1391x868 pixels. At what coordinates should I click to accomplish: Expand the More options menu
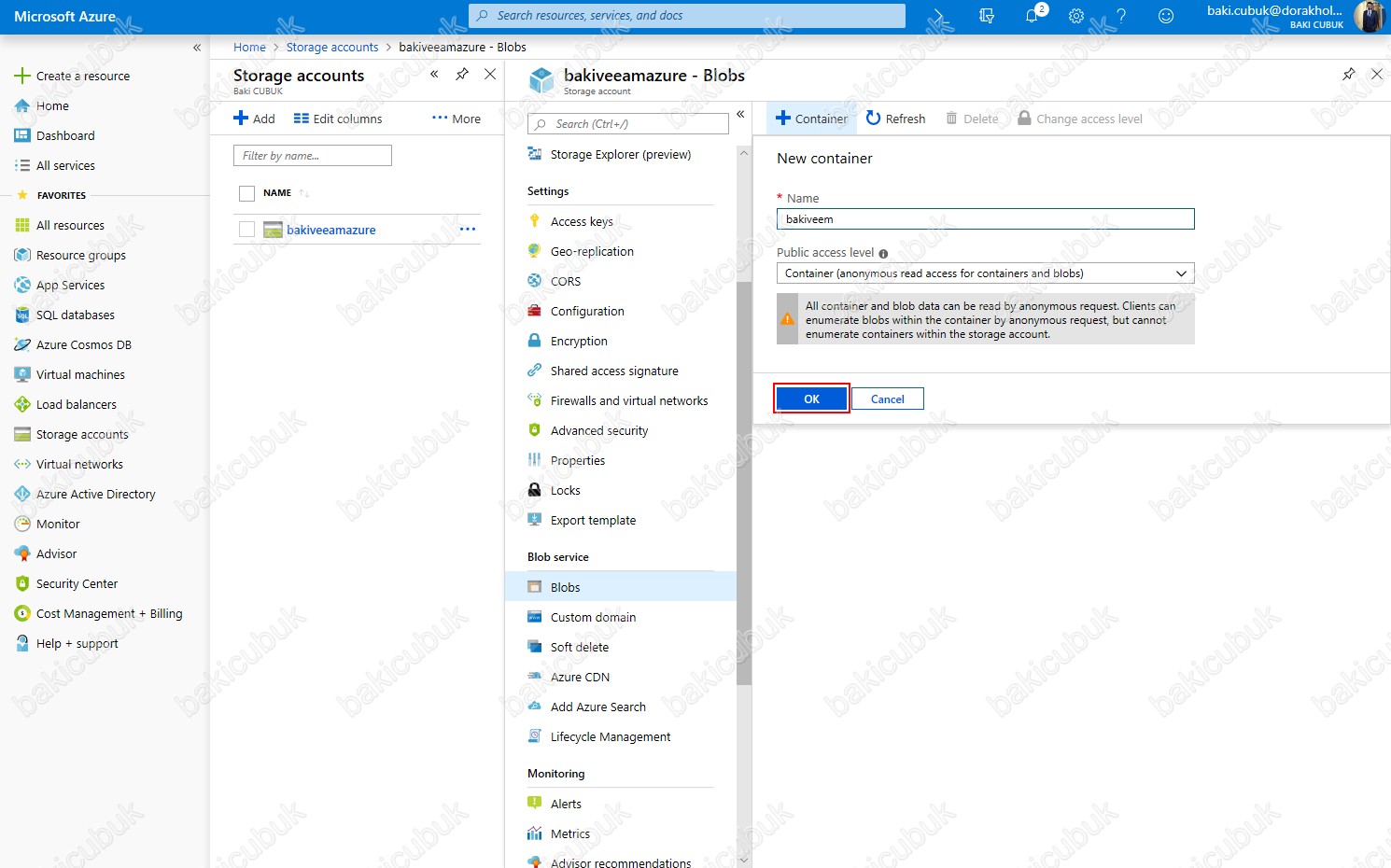457,119
